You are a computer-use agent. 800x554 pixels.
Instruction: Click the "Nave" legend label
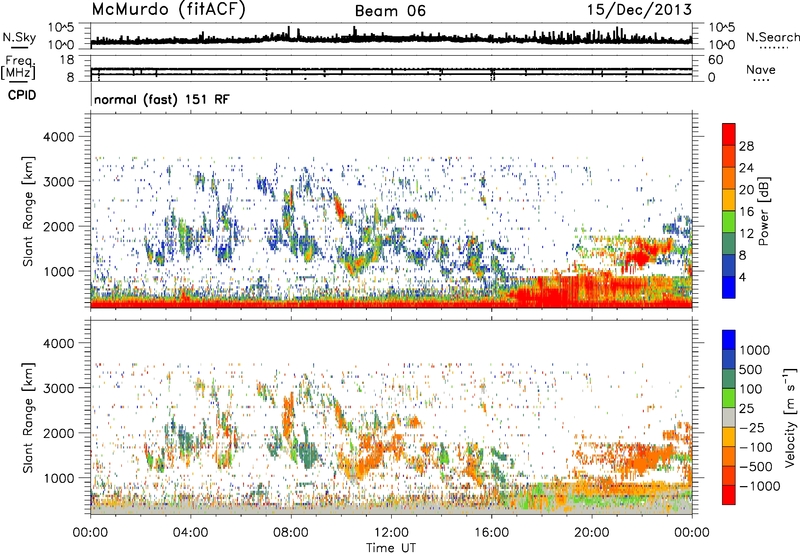coord(761,70)
